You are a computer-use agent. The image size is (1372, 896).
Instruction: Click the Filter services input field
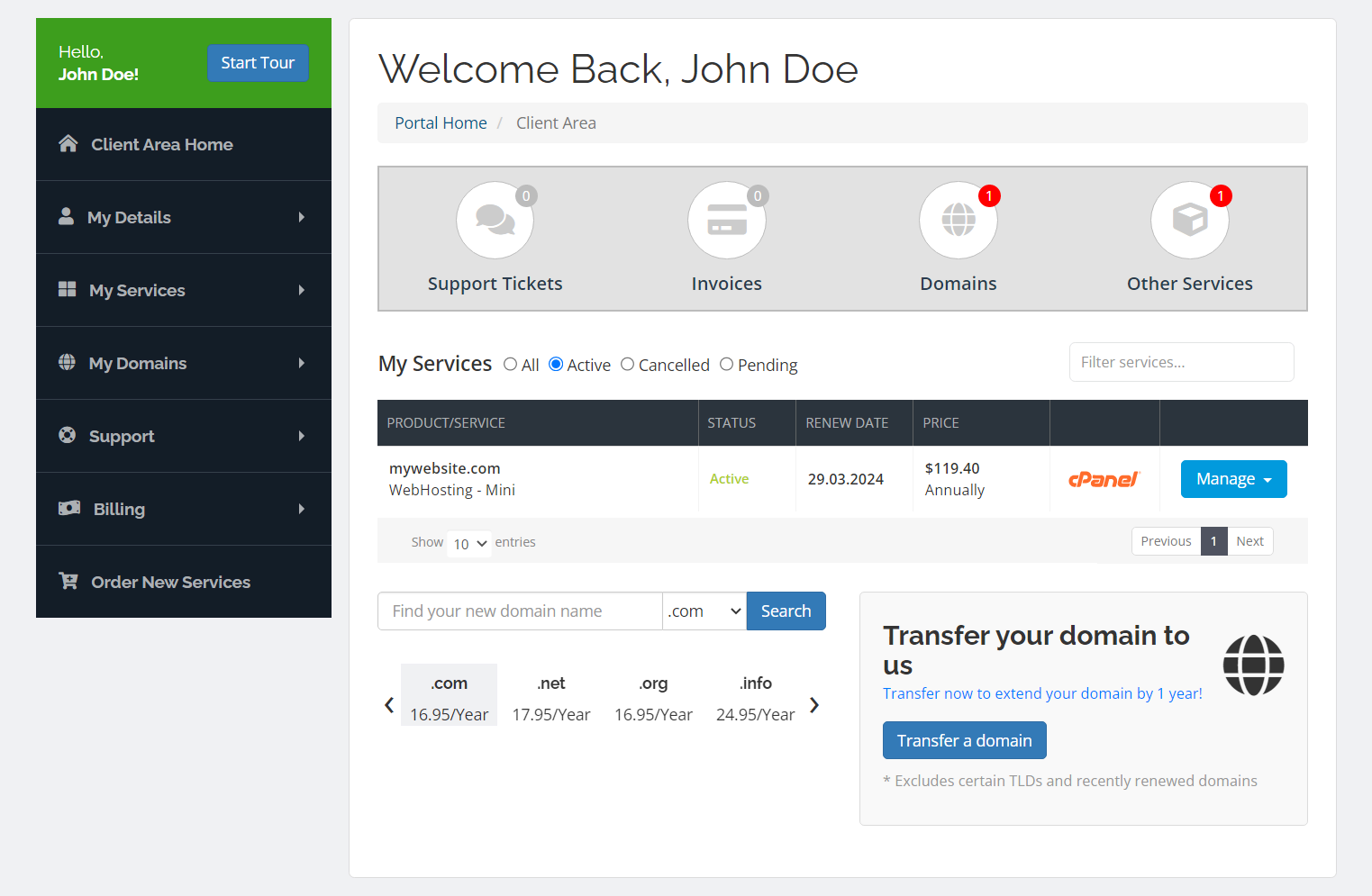tap(1181, 362)
